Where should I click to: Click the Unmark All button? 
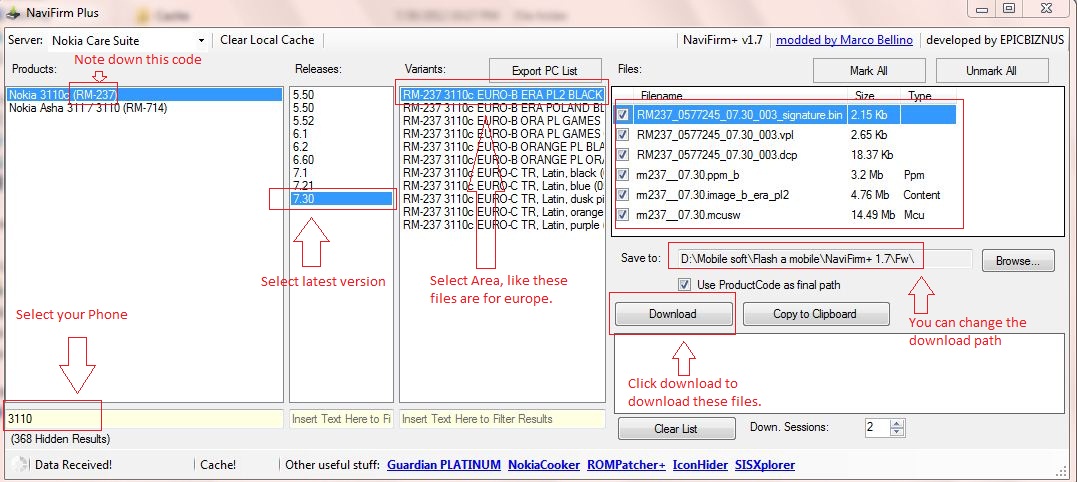coord(992,71)
